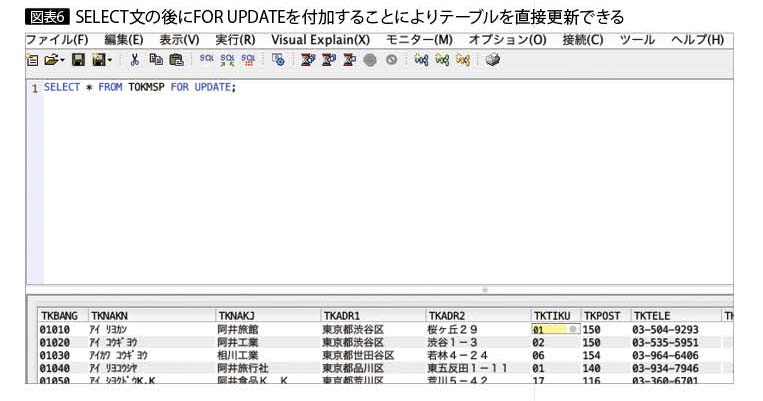Open the ファイル(F) menu
The width and height of the screenshot is (763, 401).
click(x=56, y=39)
